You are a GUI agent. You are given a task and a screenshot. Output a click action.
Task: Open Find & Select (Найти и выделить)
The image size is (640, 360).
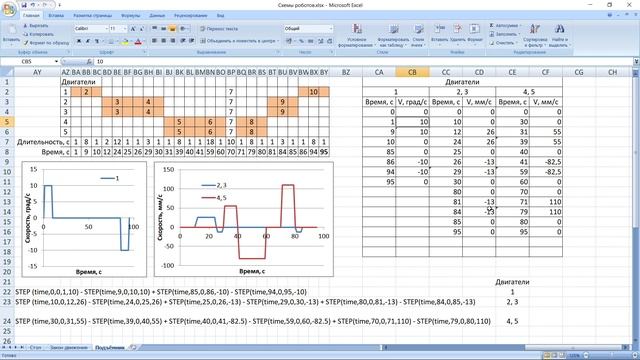(x=560, y=35)
